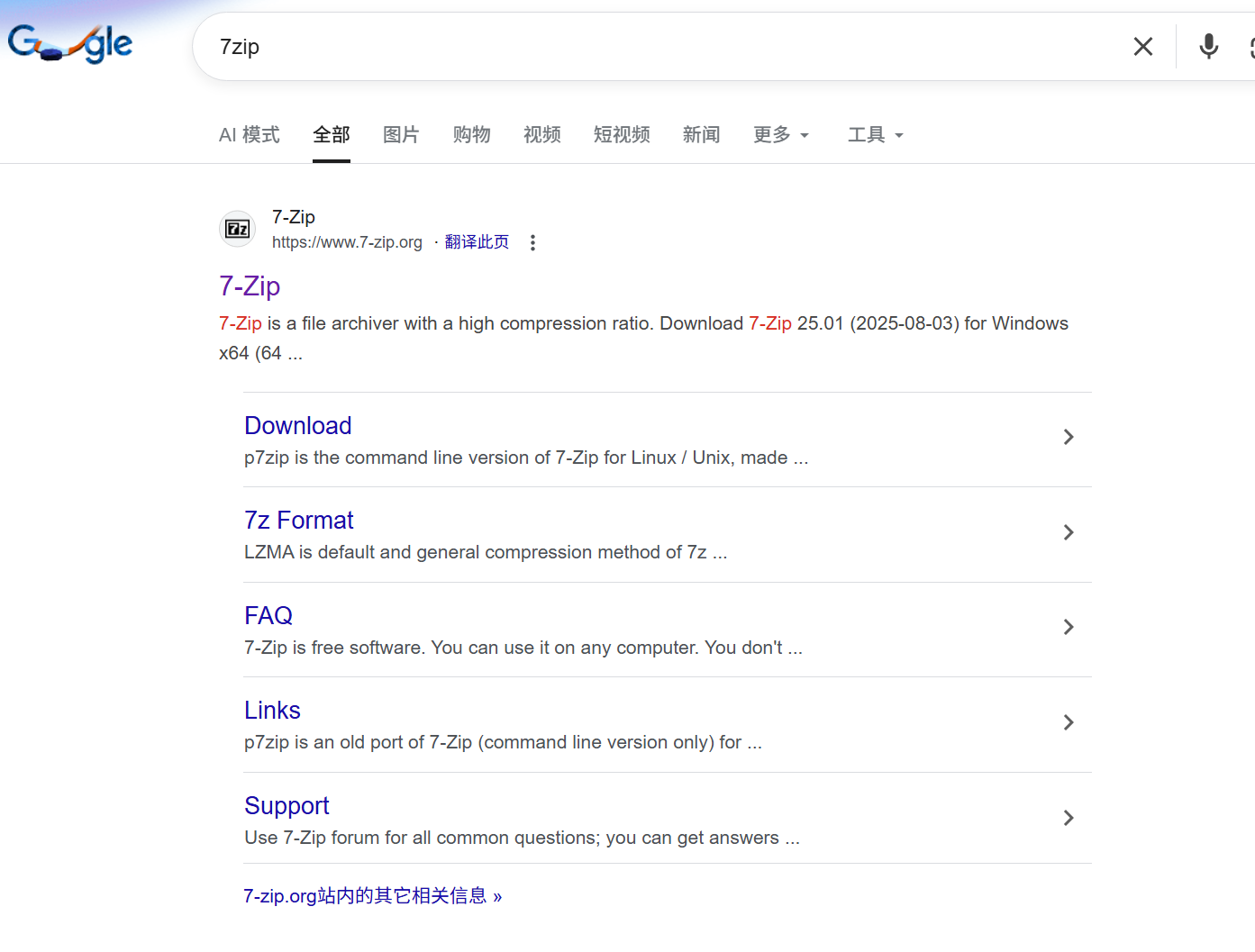Viewport: 1255px width, 952px height.
Task: Open the 7-Zip main result title
Action: (x=250, y=286)
